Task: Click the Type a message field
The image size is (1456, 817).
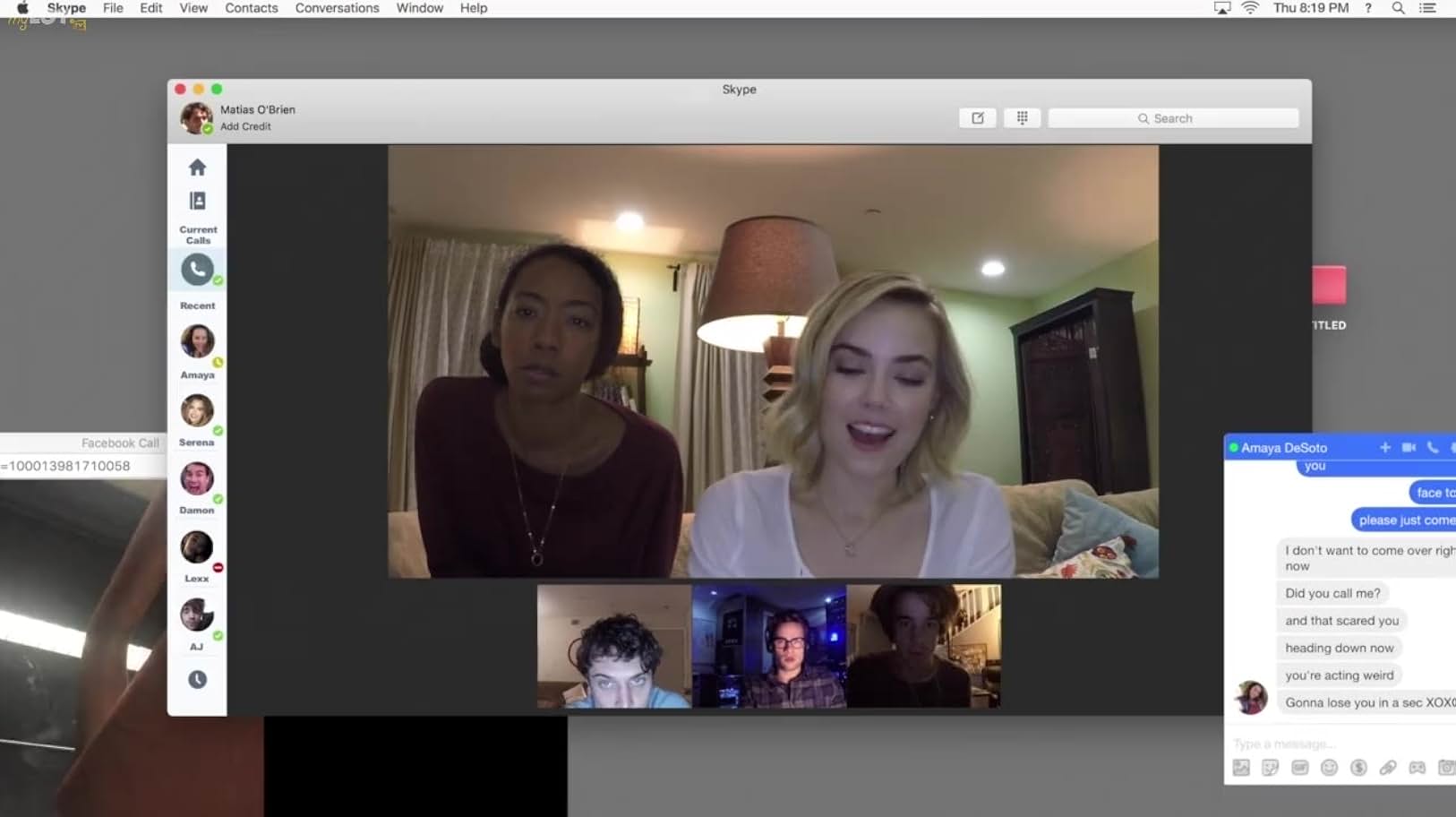Action: tap(1325, 744)
